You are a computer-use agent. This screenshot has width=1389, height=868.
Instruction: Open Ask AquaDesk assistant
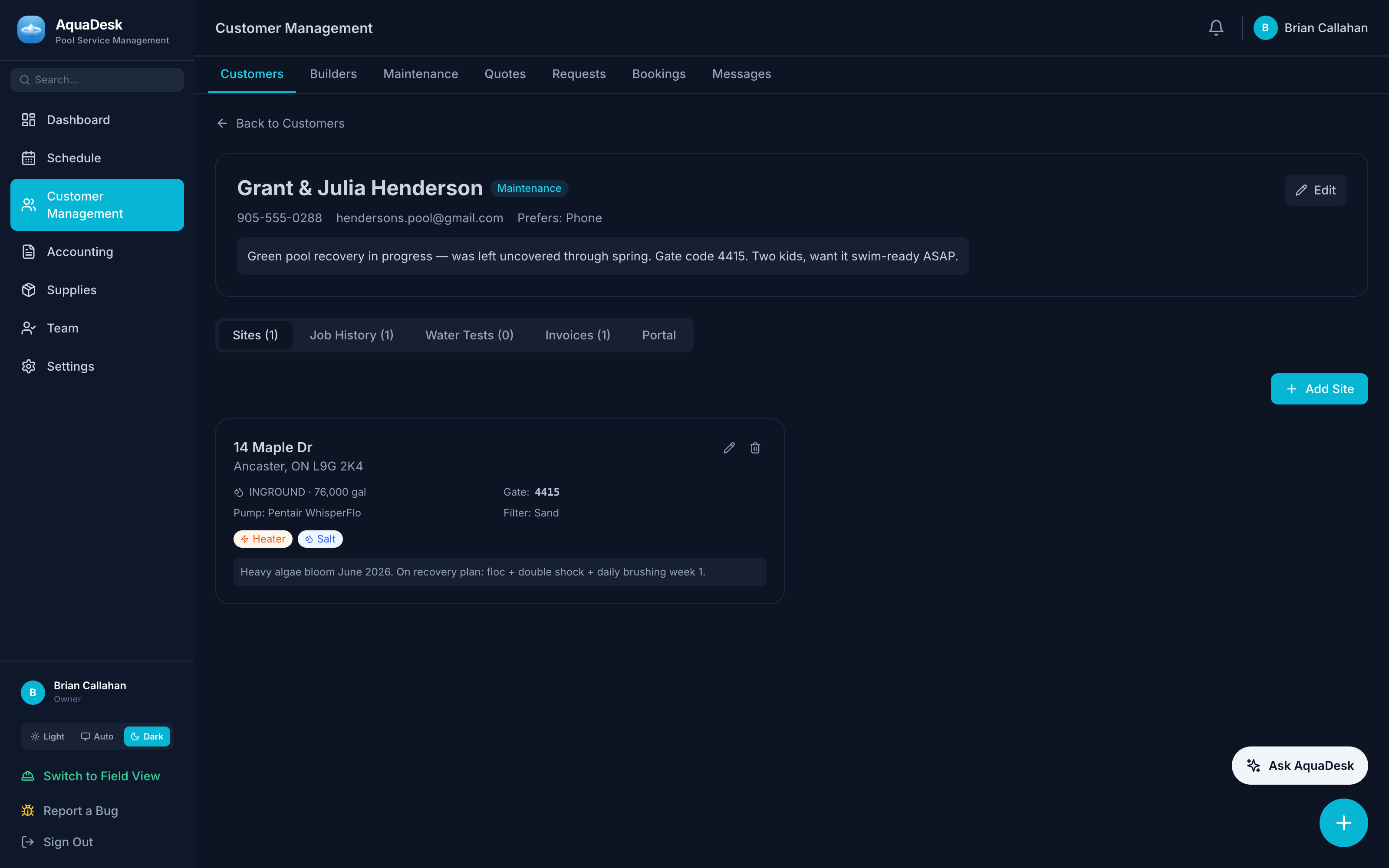click(1300, 766)
